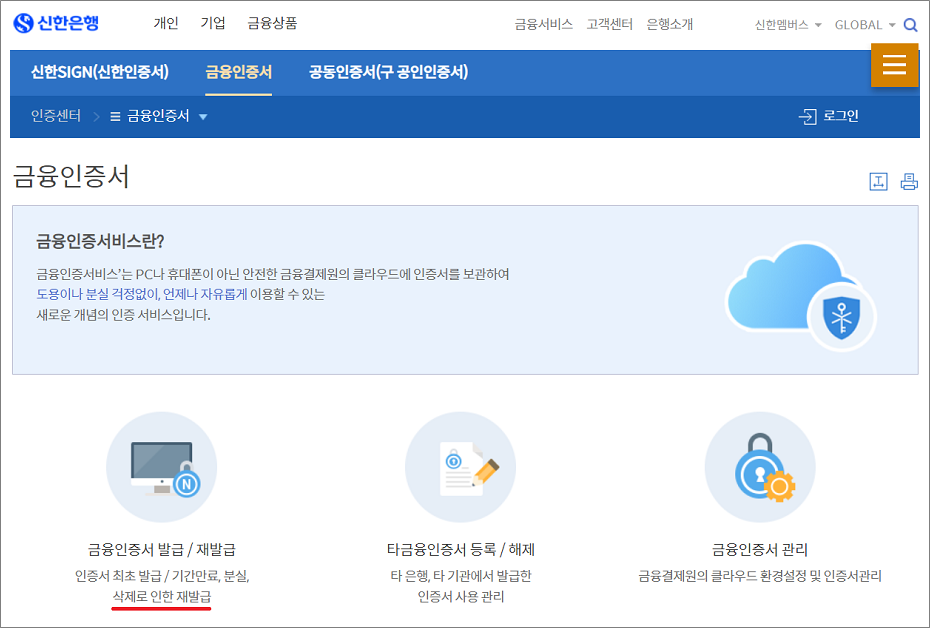Click the cloud shield illustration
This screenshot has height=628, width=930.
801,295
